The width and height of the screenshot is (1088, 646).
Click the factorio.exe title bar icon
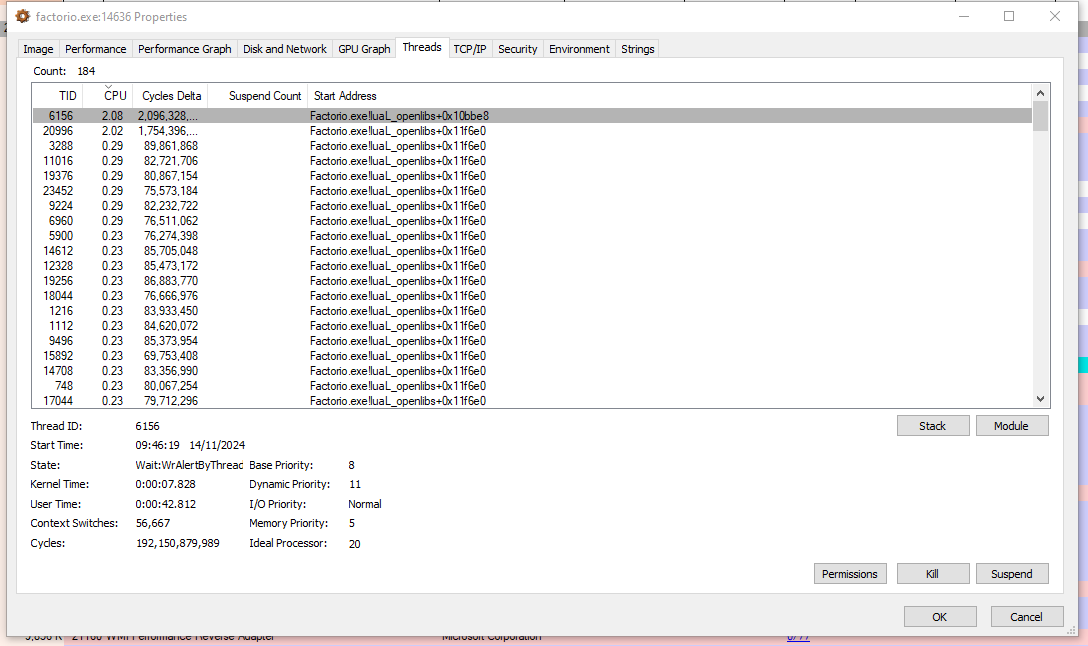click(x=23, y=16)
